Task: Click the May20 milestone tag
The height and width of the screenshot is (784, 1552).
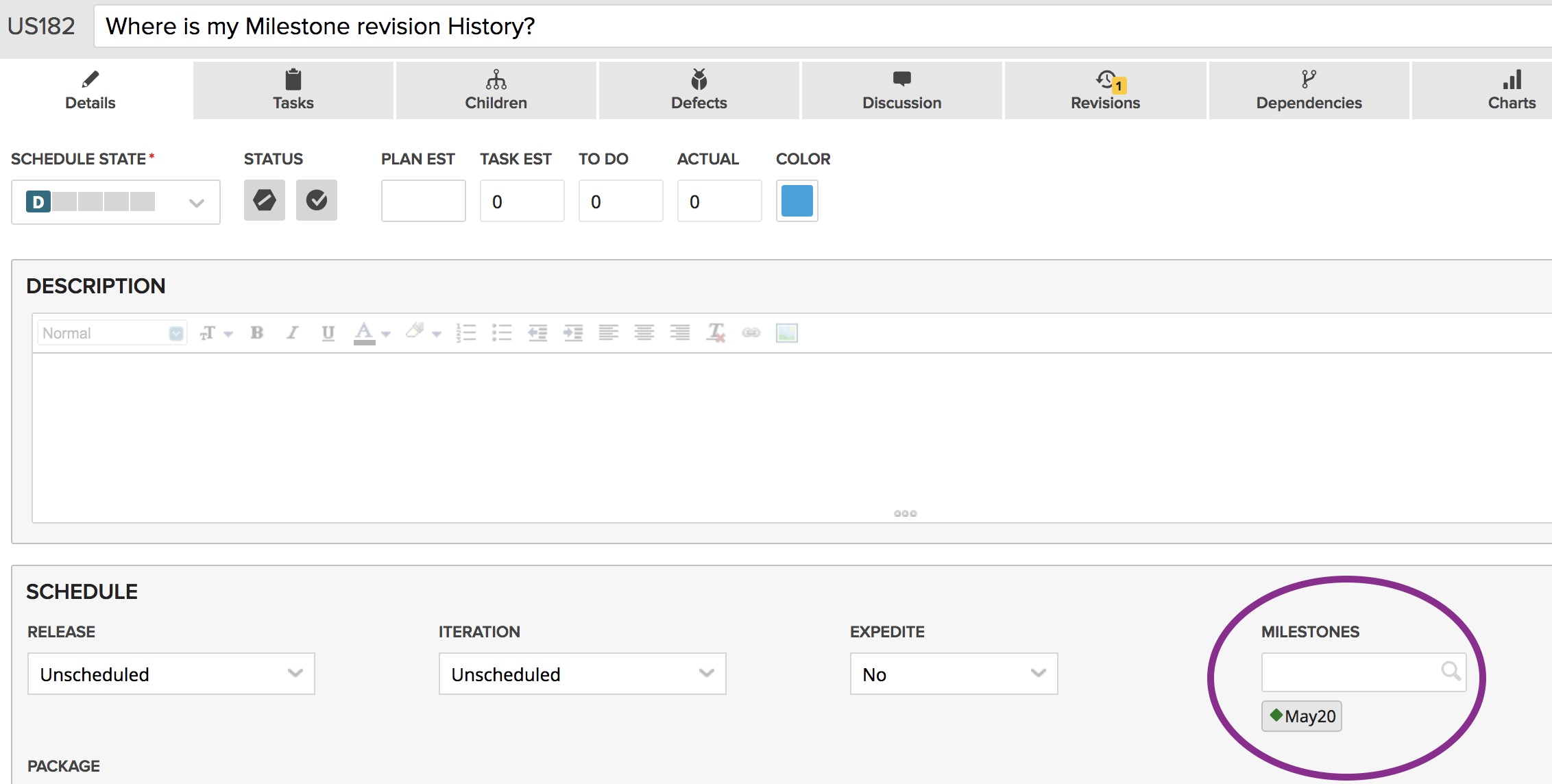Action: coord(1302,716)
